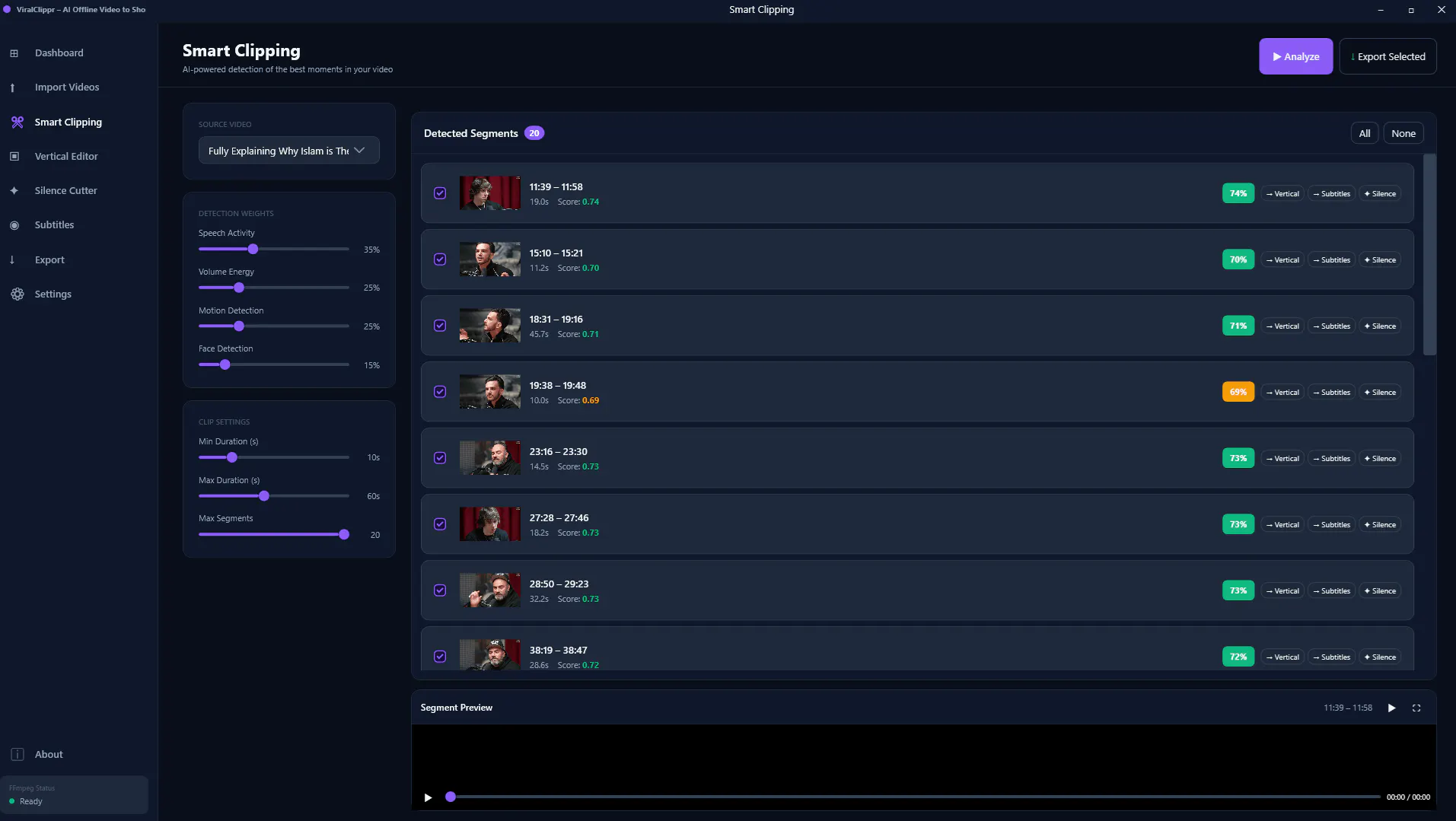Send 23:16 – 23:30 segment to Subtitles
This screenshot has height=821, width=1456.
[x=1331, y=458]
